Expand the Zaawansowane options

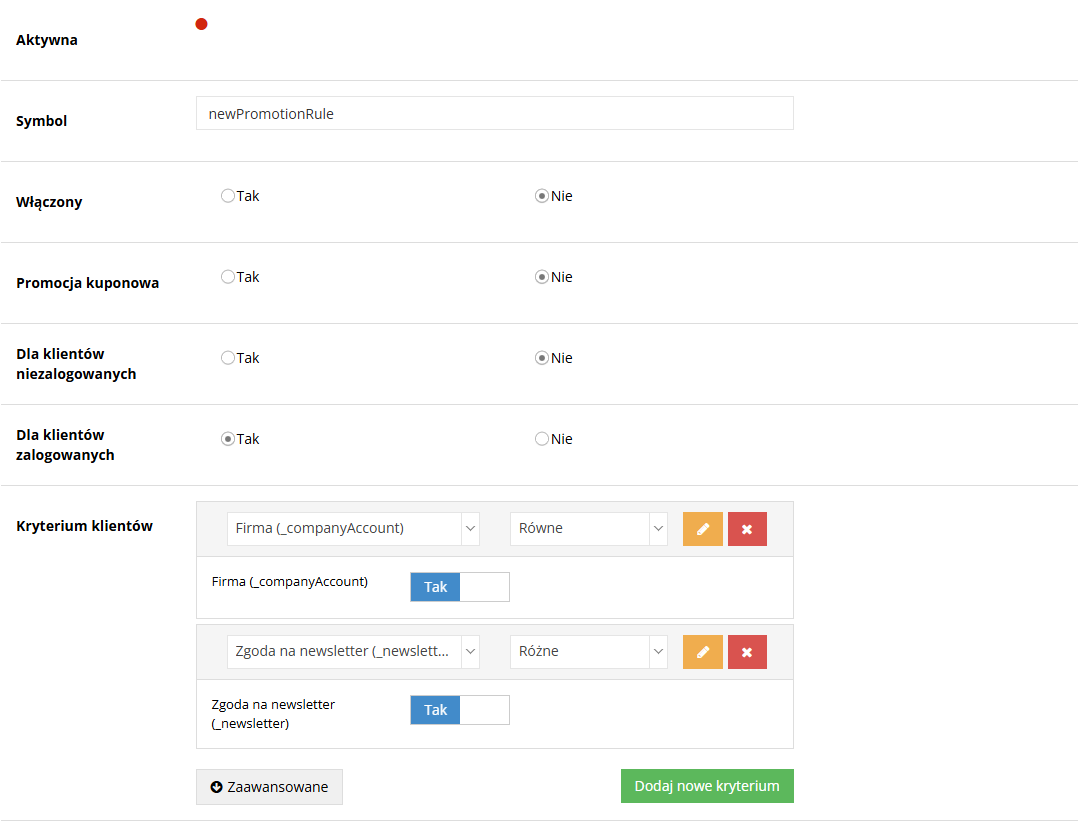tap(269, 787)
